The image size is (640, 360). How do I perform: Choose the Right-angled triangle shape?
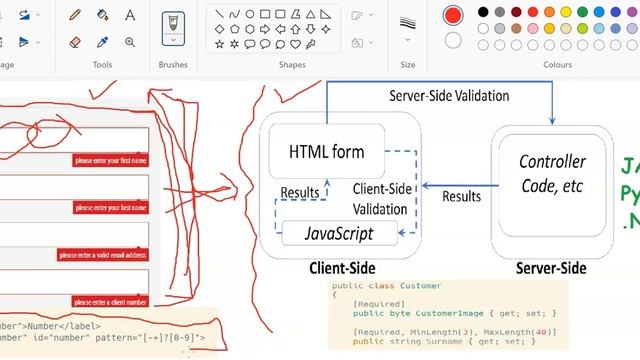pyautogui.click(x=325, y=15)
